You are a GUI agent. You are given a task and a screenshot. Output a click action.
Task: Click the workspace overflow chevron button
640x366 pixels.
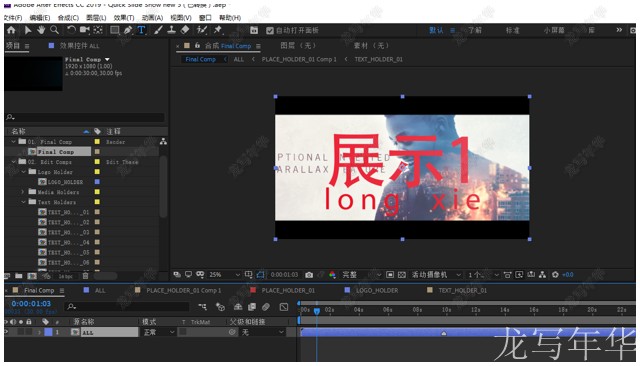pos(619,30)
